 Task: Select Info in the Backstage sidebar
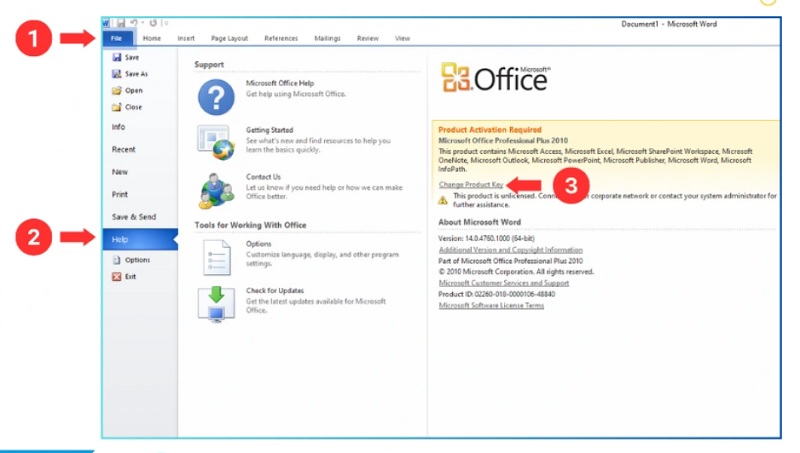click(x=118, y=127)
